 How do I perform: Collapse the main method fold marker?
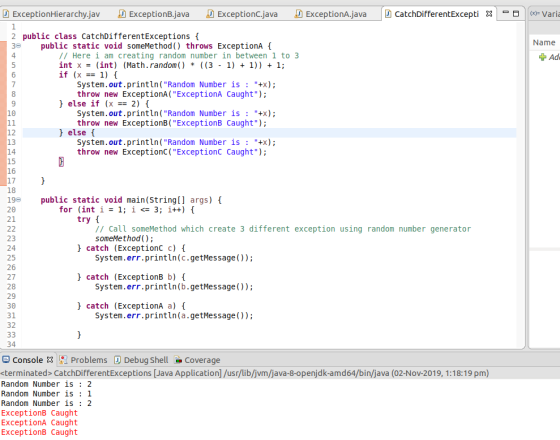(x=18, y=200)
